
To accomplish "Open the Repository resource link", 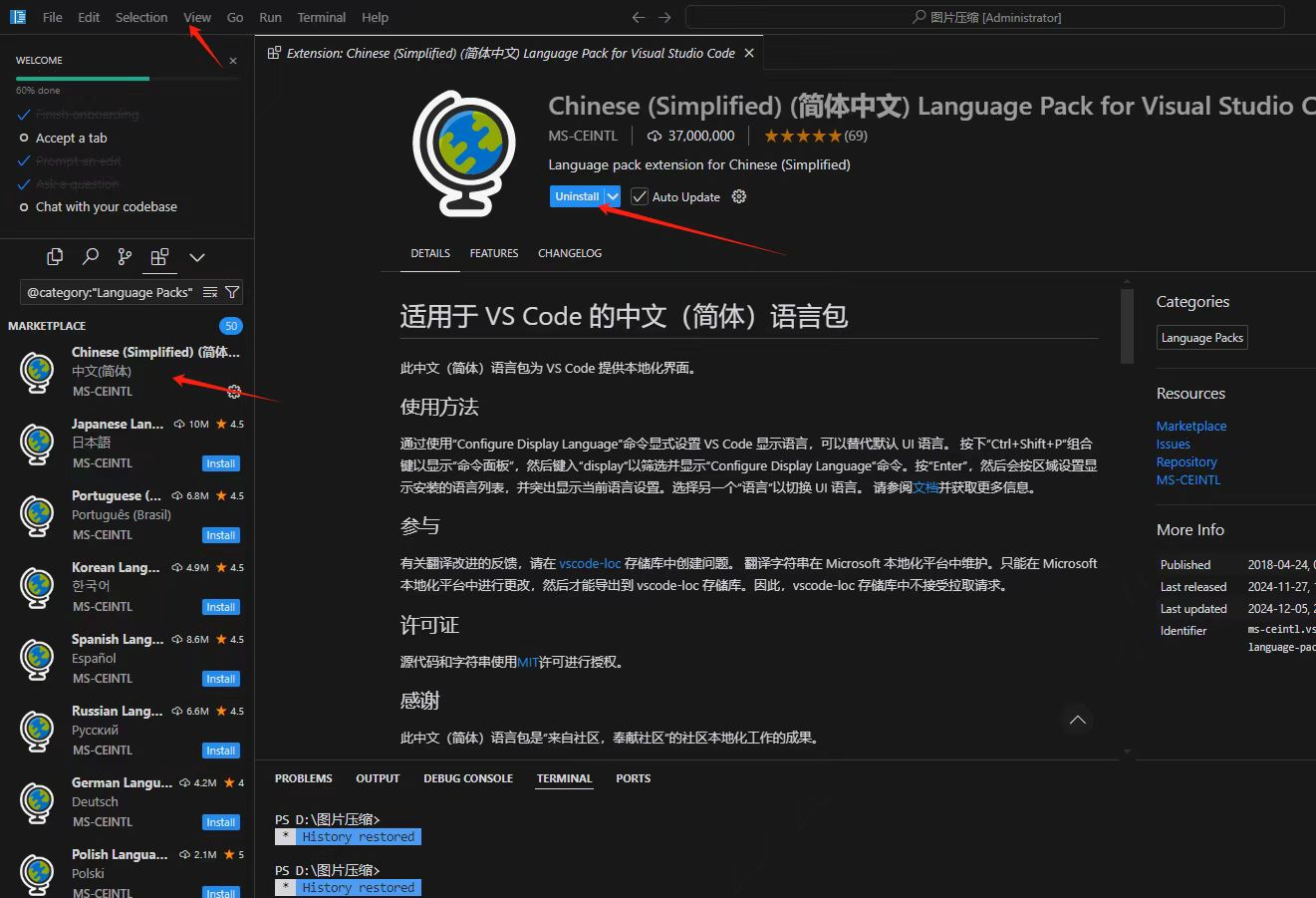I will (x=1186, y=461).
